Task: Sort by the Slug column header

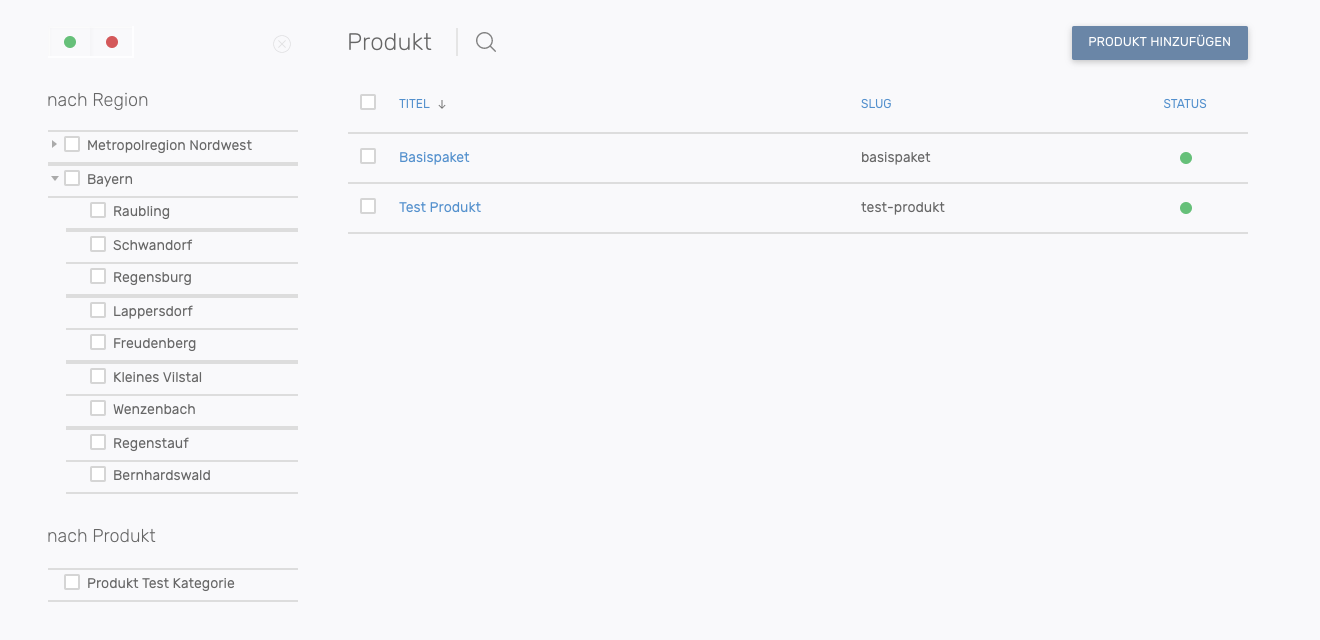Action: coord(876,104)
